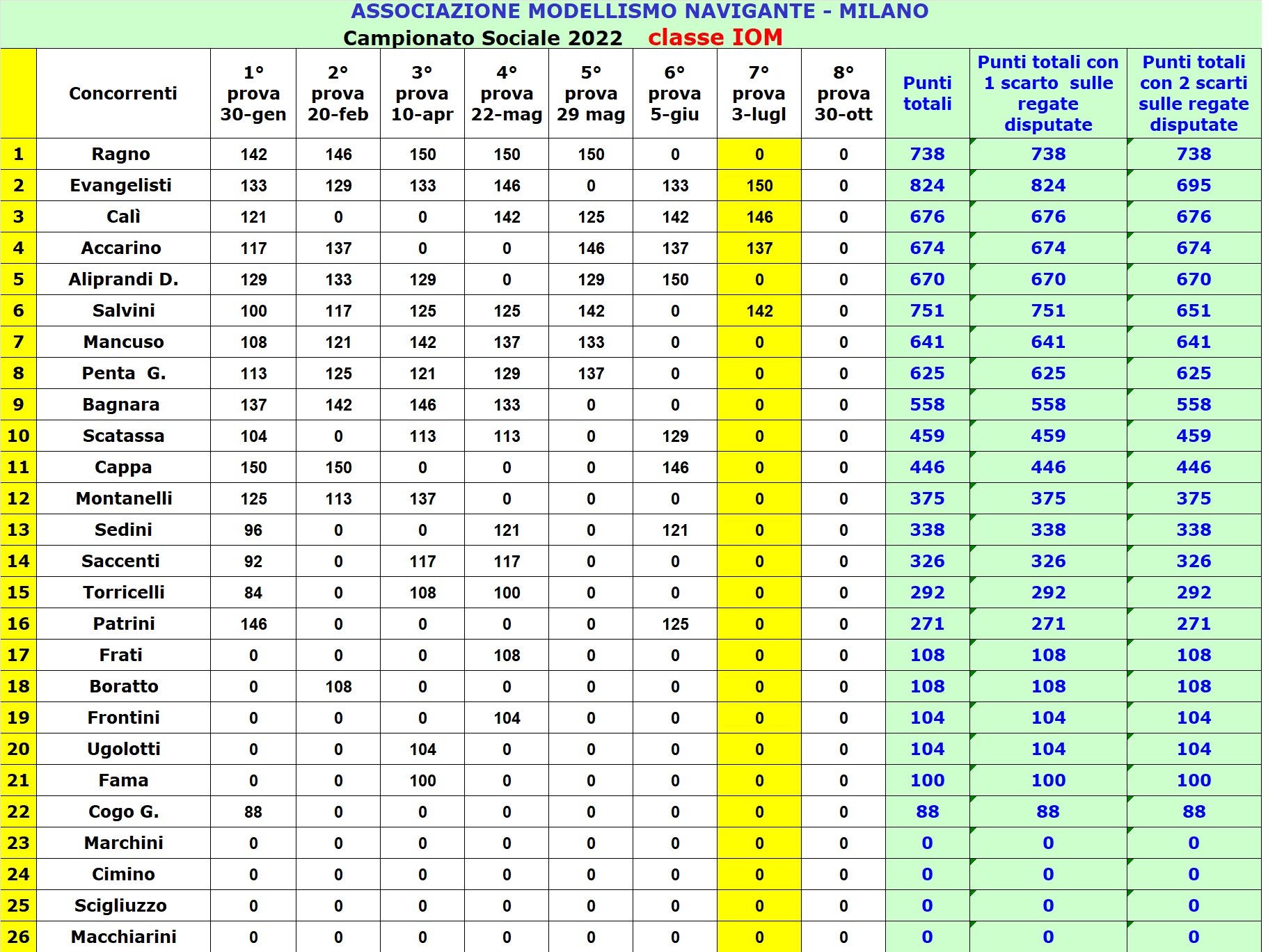Select the competitor name 'Patrini'
Viewport: 1268px width, 952px height.
tap(124, 624)
